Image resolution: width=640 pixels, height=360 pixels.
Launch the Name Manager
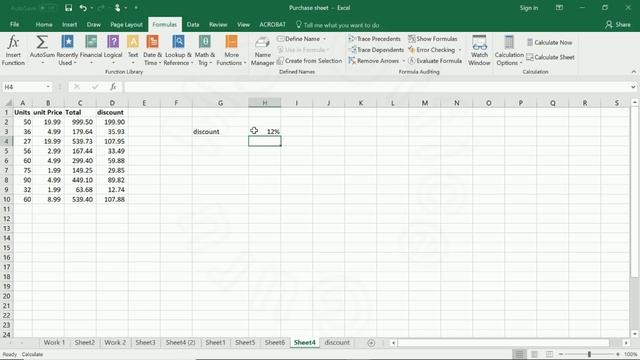coord(262,51)
